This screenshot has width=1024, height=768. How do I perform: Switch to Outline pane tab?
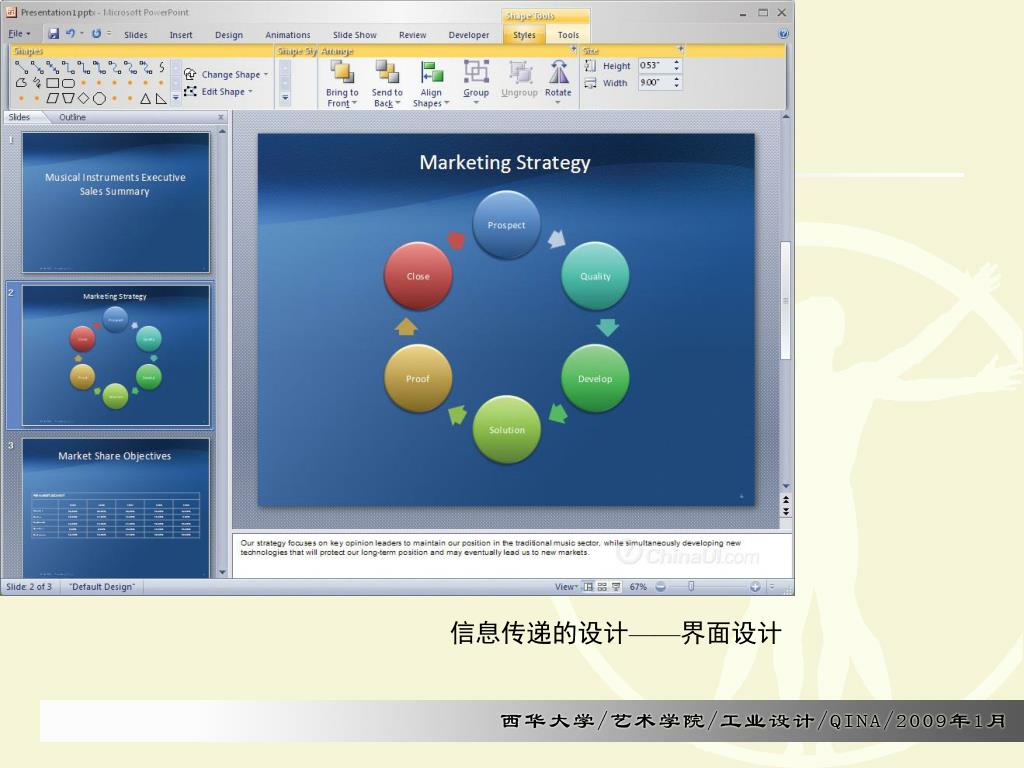point(72,118)
